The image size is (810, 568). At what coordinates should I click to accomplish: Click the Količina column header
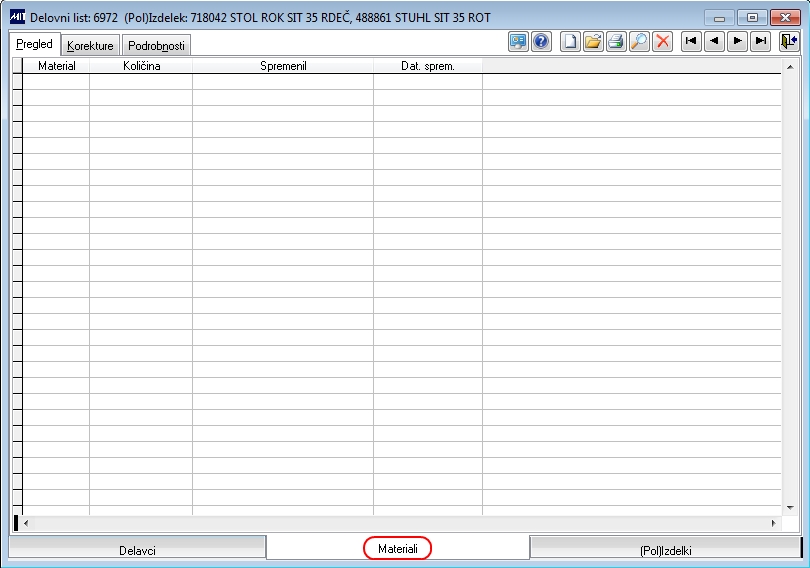(141, 66)
